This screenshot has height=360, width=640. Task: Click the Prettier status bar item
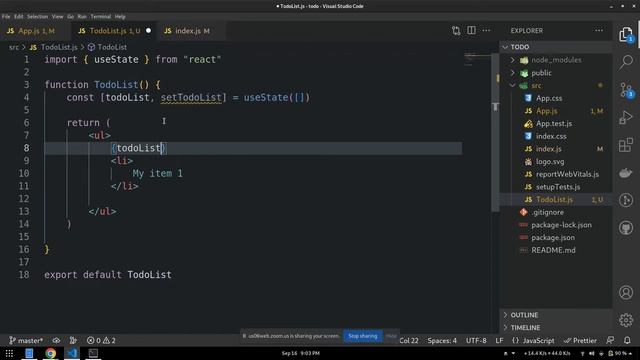[x=580, y=340]
